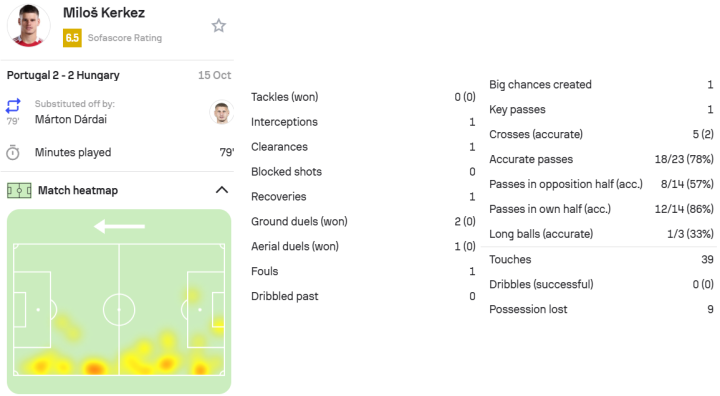Select the Miloš Kerkez name heading

pos(104,12)
